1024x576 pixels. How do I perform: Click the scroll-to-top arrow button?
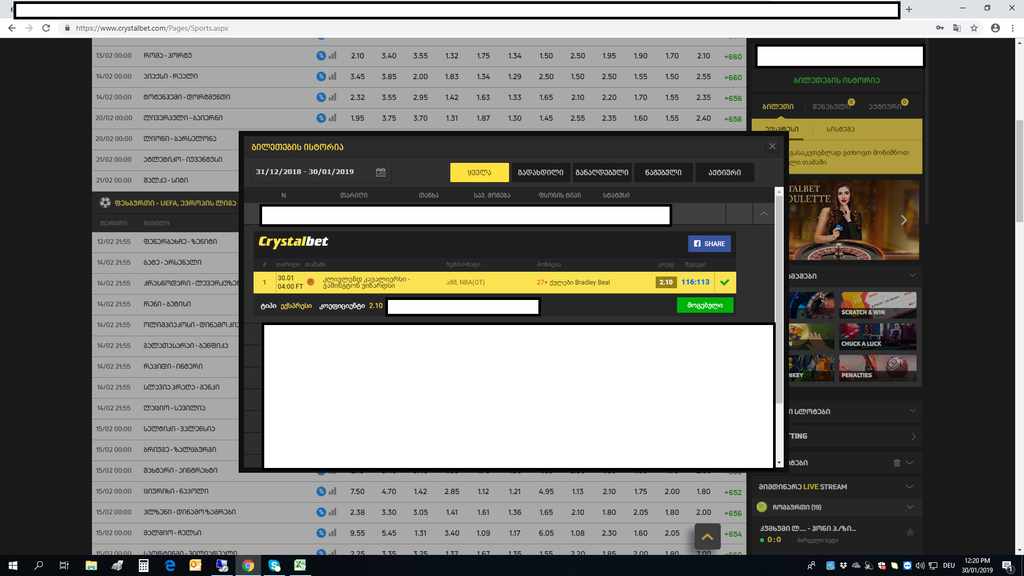[x=707, y=537]
